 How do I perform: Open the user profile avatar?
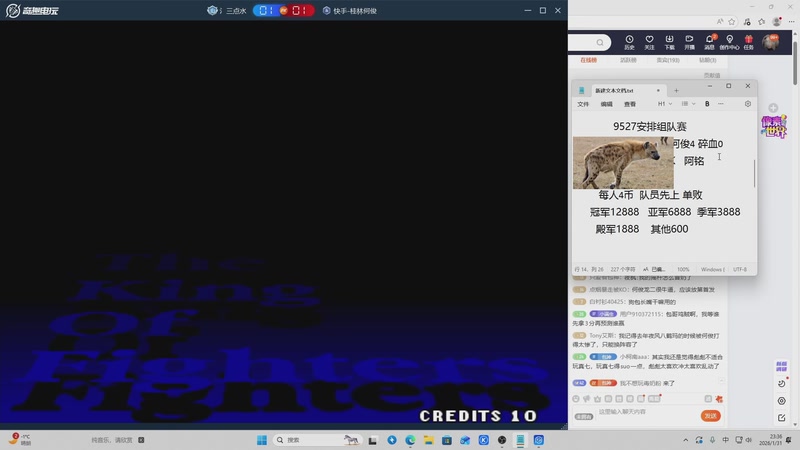(770, 42)
